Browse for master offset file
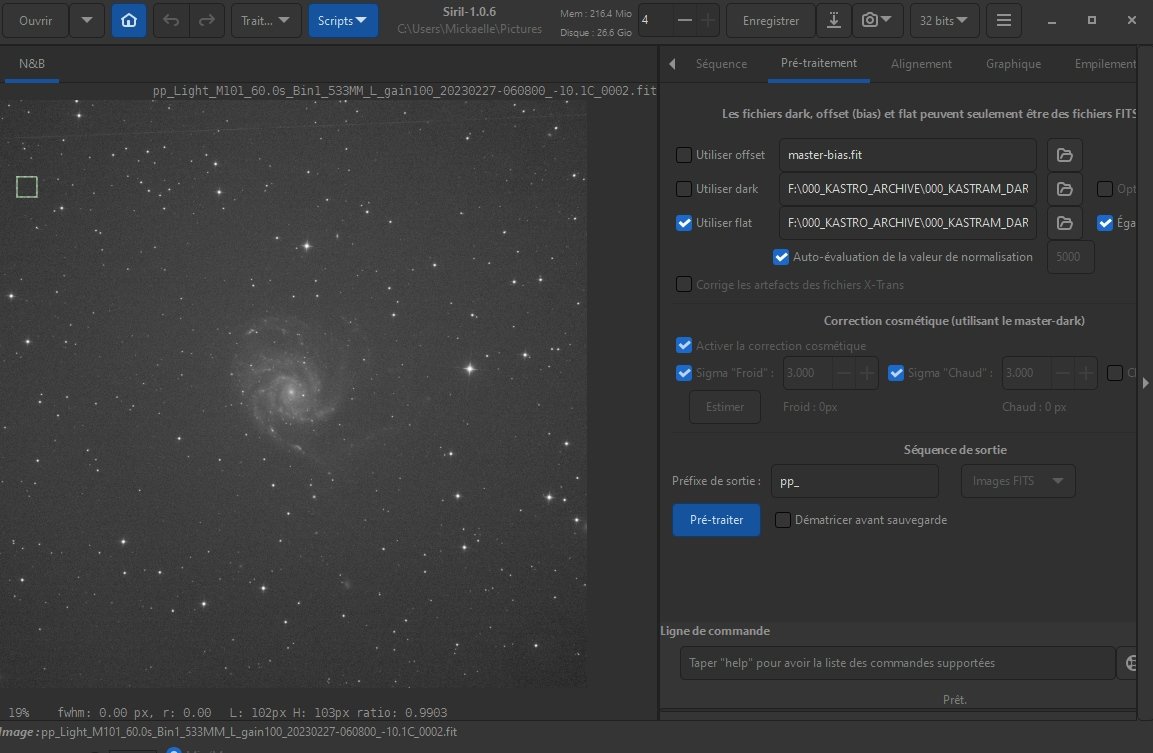The image size is (1153, 753). coord(1064,155)
